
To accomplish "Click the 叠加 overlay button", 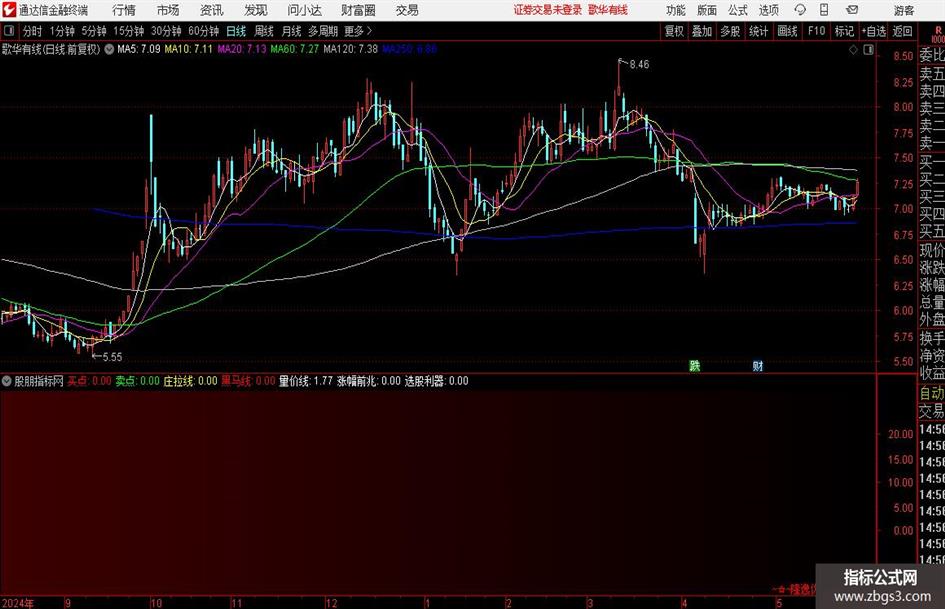I will (x=702, y=31).
